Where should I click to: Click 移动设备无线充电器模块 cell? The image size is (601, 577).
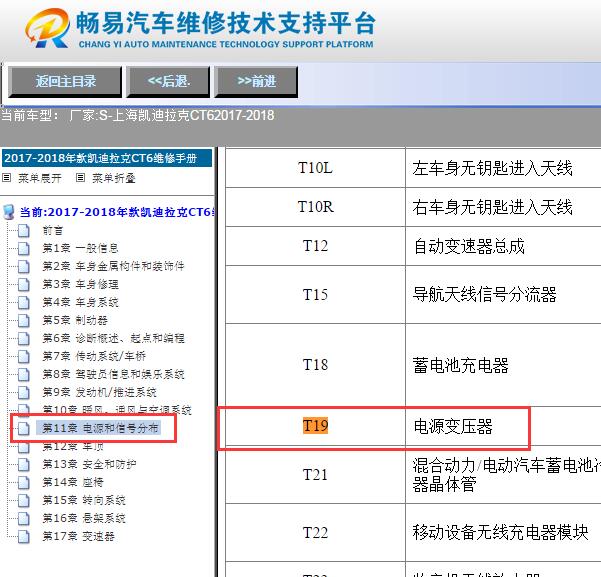pos(503,533)
